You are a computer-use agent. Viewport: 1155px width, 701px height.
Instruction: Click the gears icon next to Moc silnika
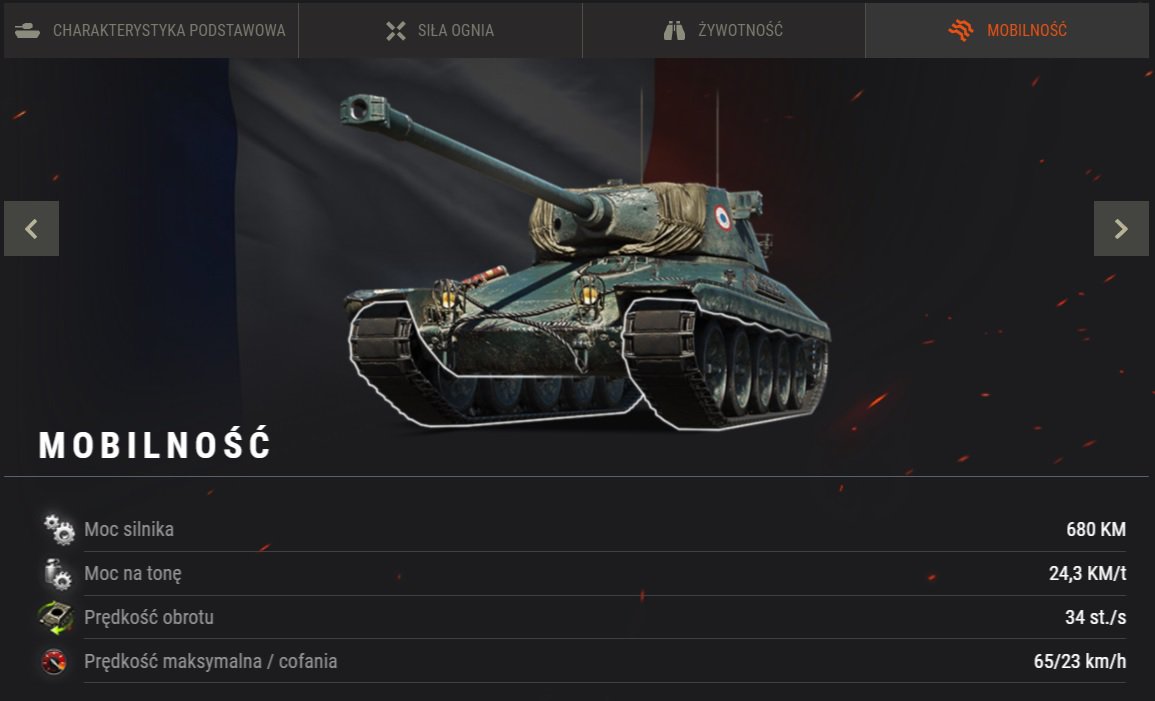pos(58,529)
